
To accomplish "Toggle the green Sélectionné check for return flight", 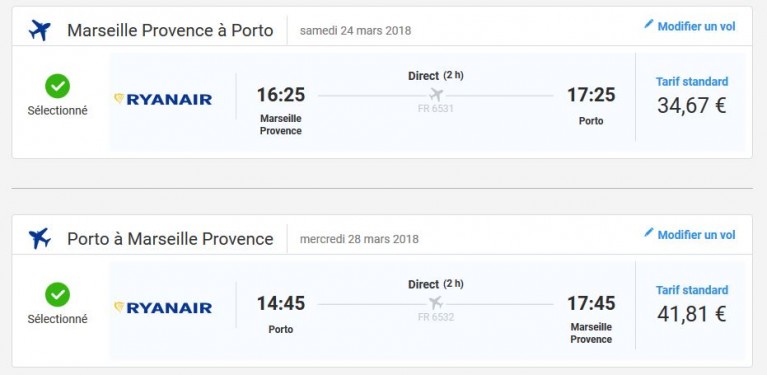I will 58,295.
